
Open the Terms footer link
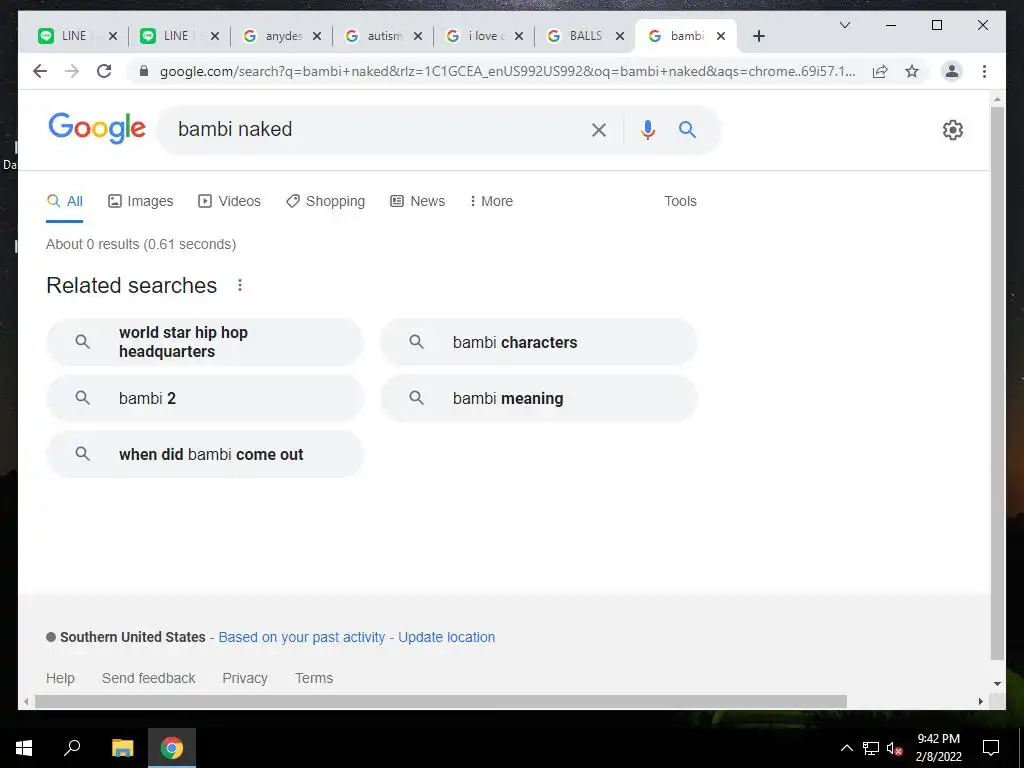[x=314, y=679]
